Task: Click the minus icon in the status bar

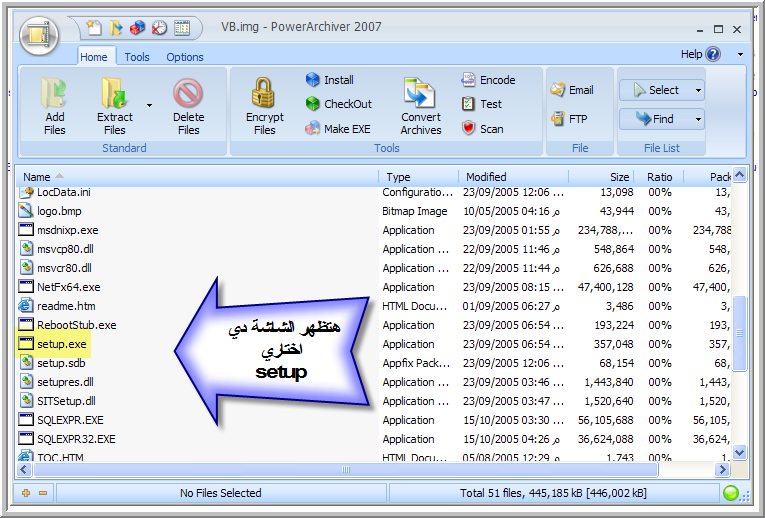Action: (x=43, y=493)
